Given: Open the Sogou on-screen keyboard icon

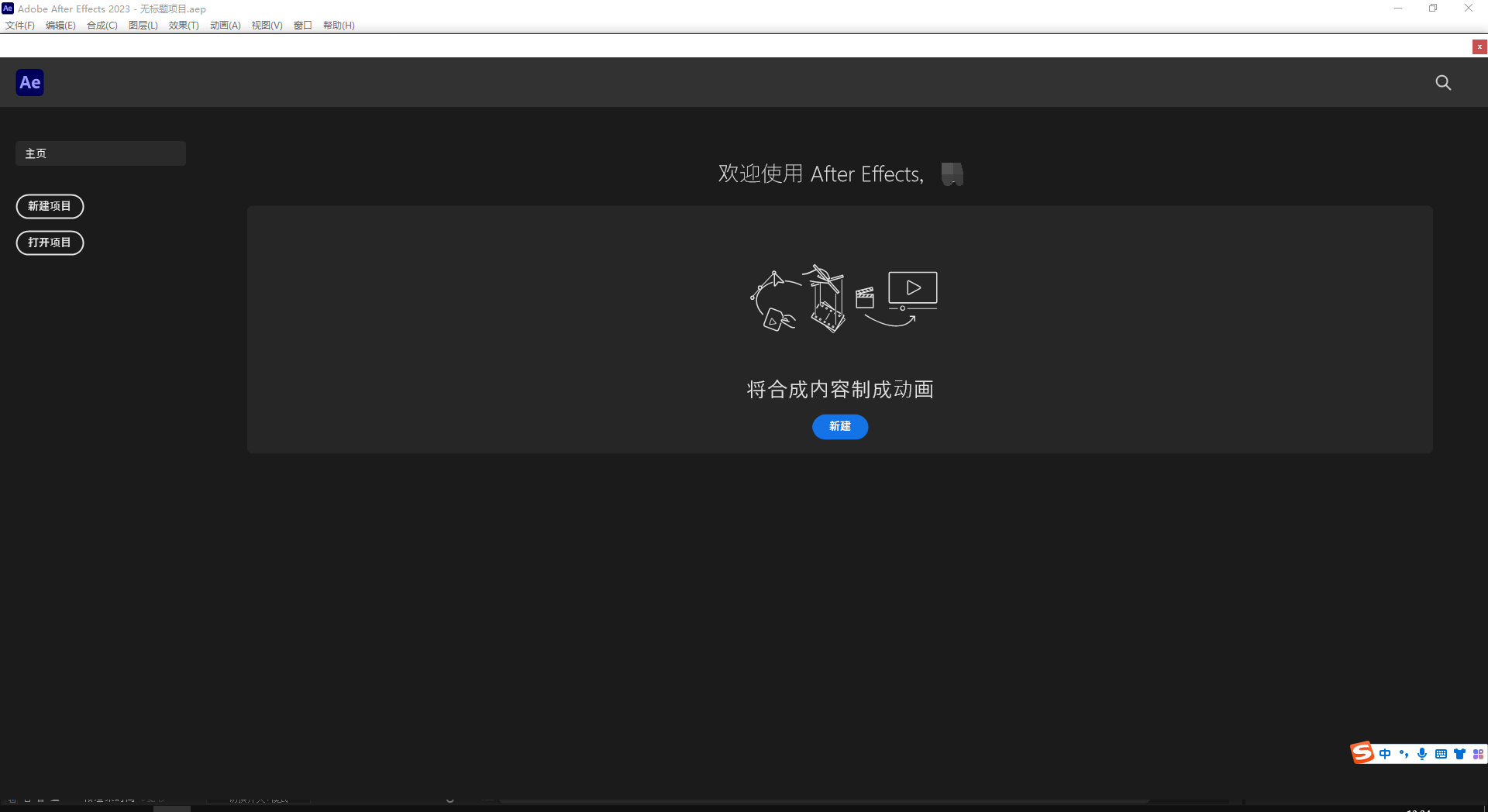Looking at the screenshot, I should [x=1441, y=754].
